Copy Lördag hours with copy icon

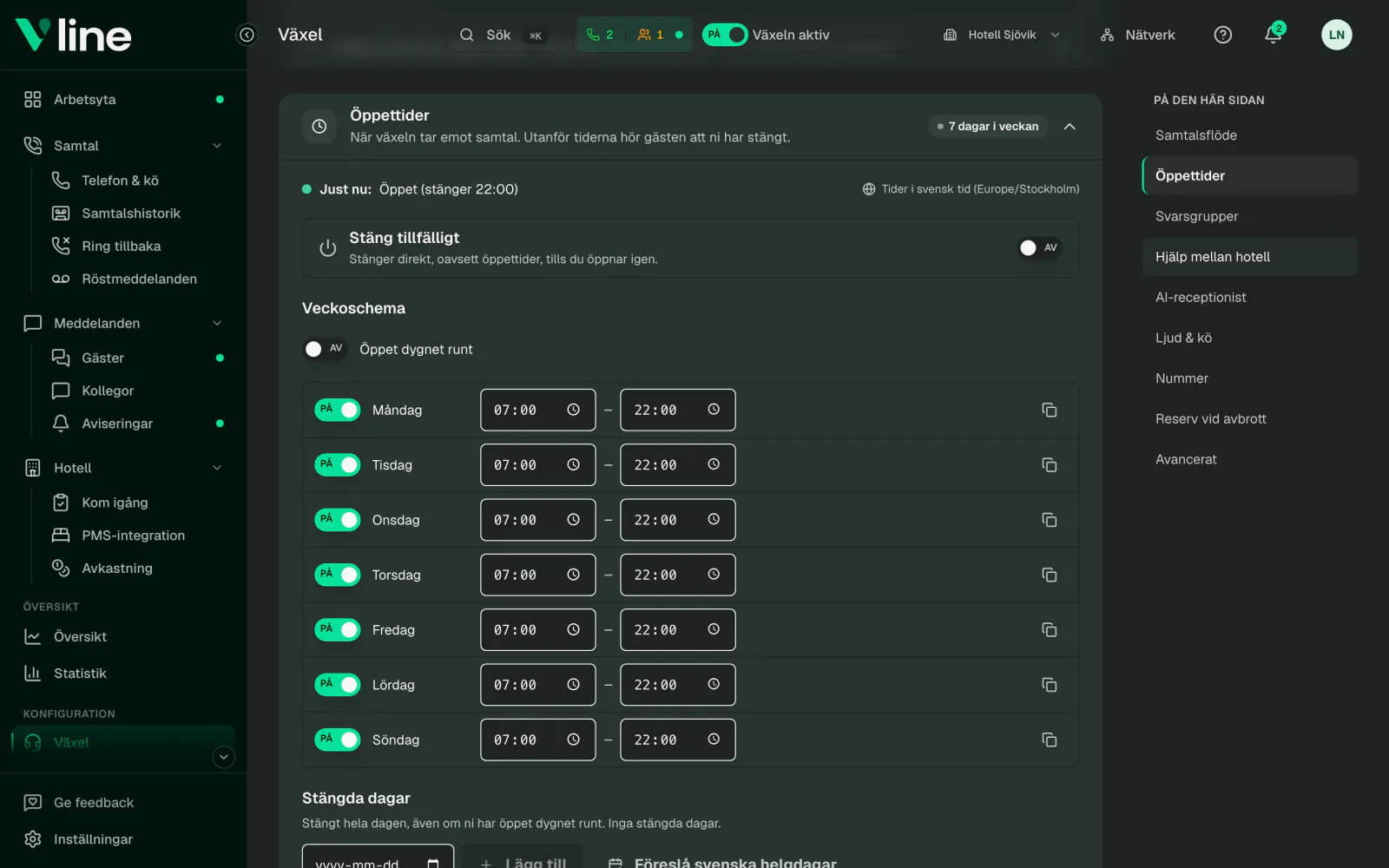1049,685
